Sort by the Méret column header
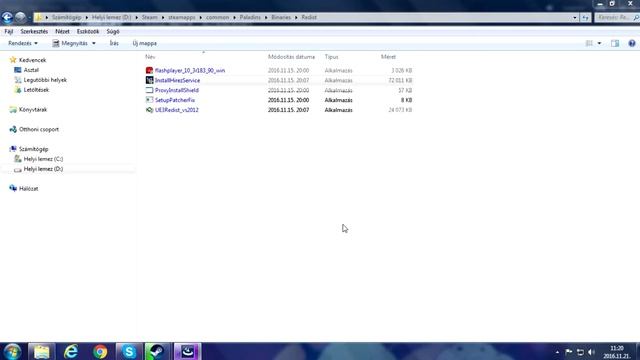The width and height of the screenshot is (640, 360). [388, 57]
